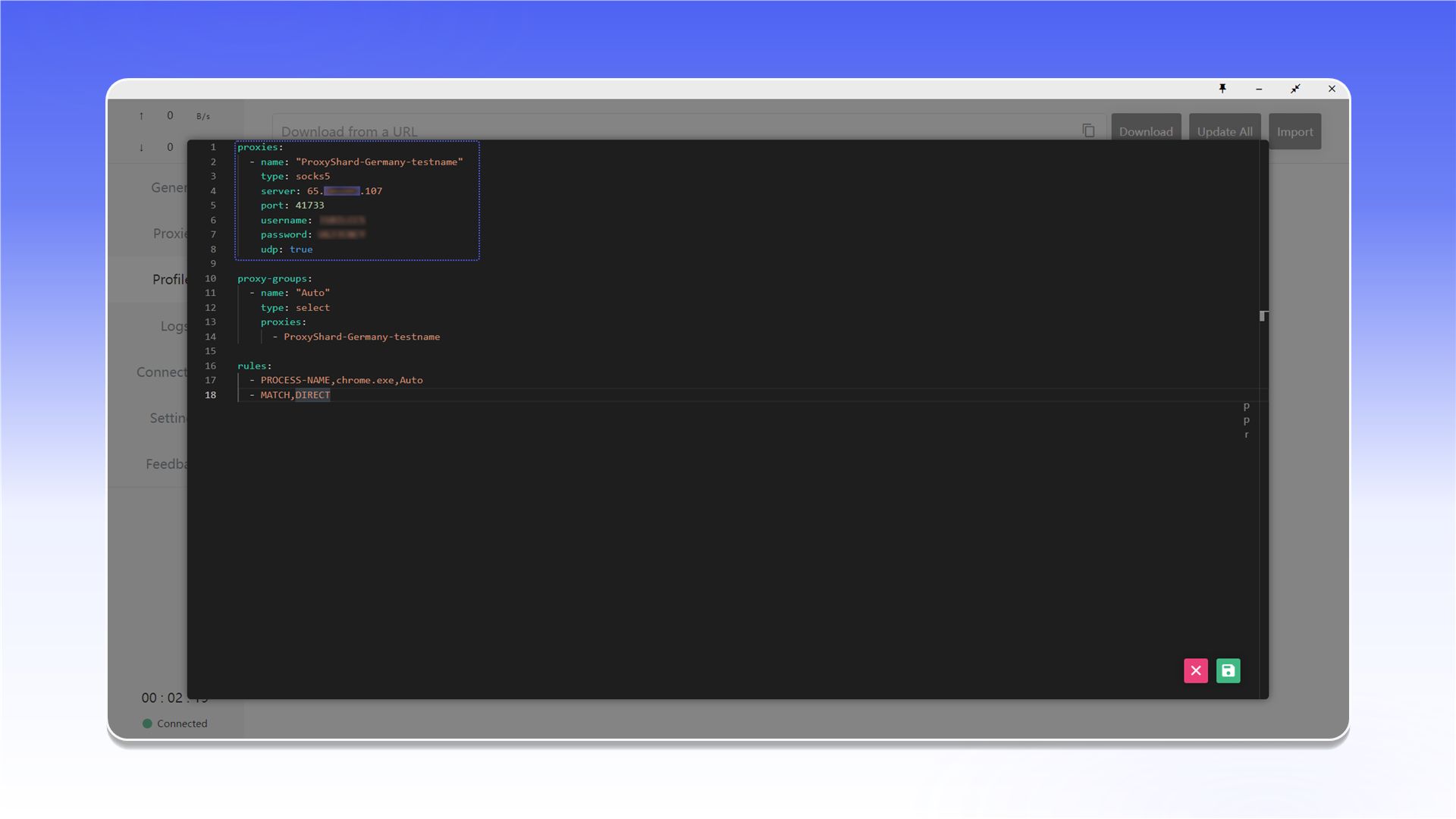Click the blurred password value
Viewport: 1456px width, 819px height.
pyautogui.click(x=342, y=234)
